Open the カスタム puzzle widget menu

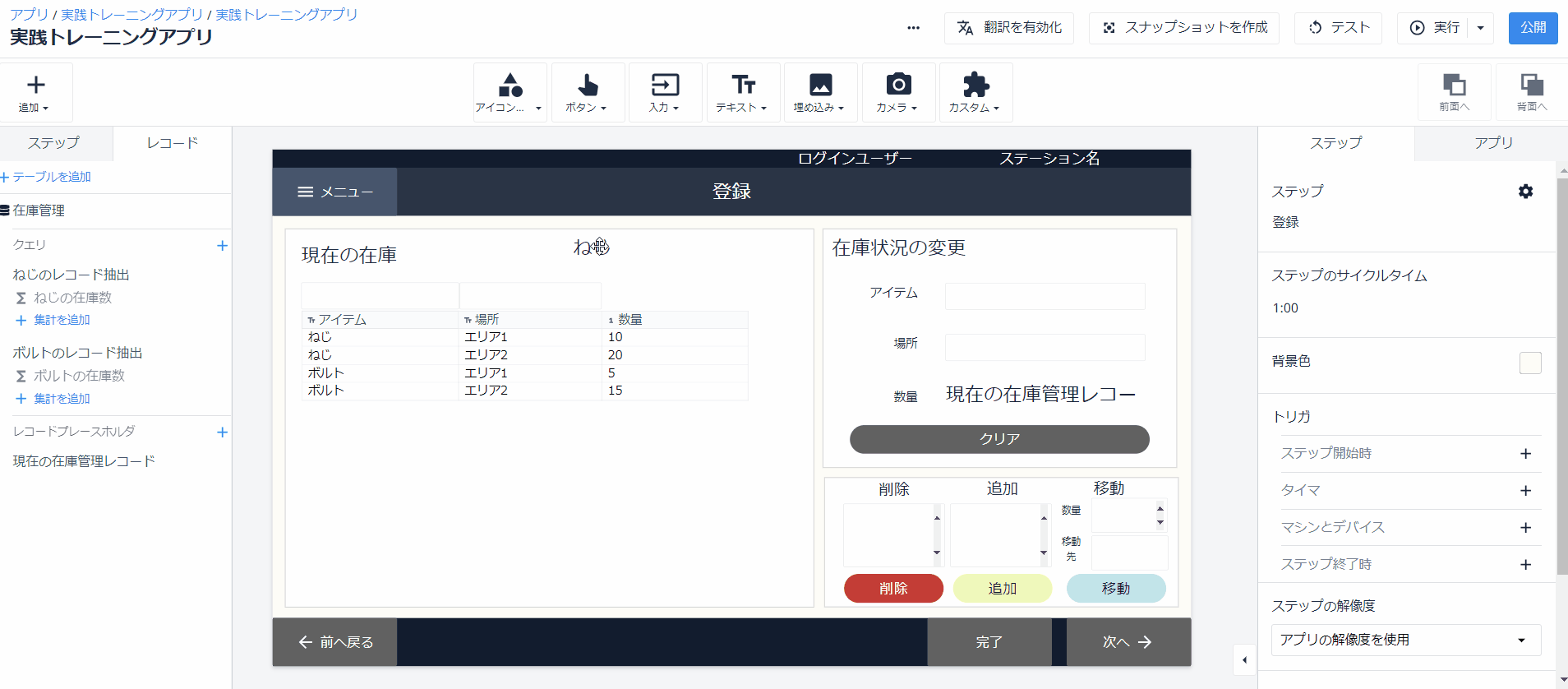[975, 92]
